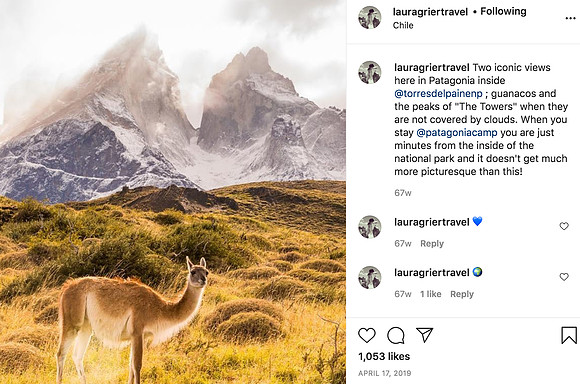Screen dimensions: 580x384
Task: Open the three-dot more options menu
Action: point(570,18)
